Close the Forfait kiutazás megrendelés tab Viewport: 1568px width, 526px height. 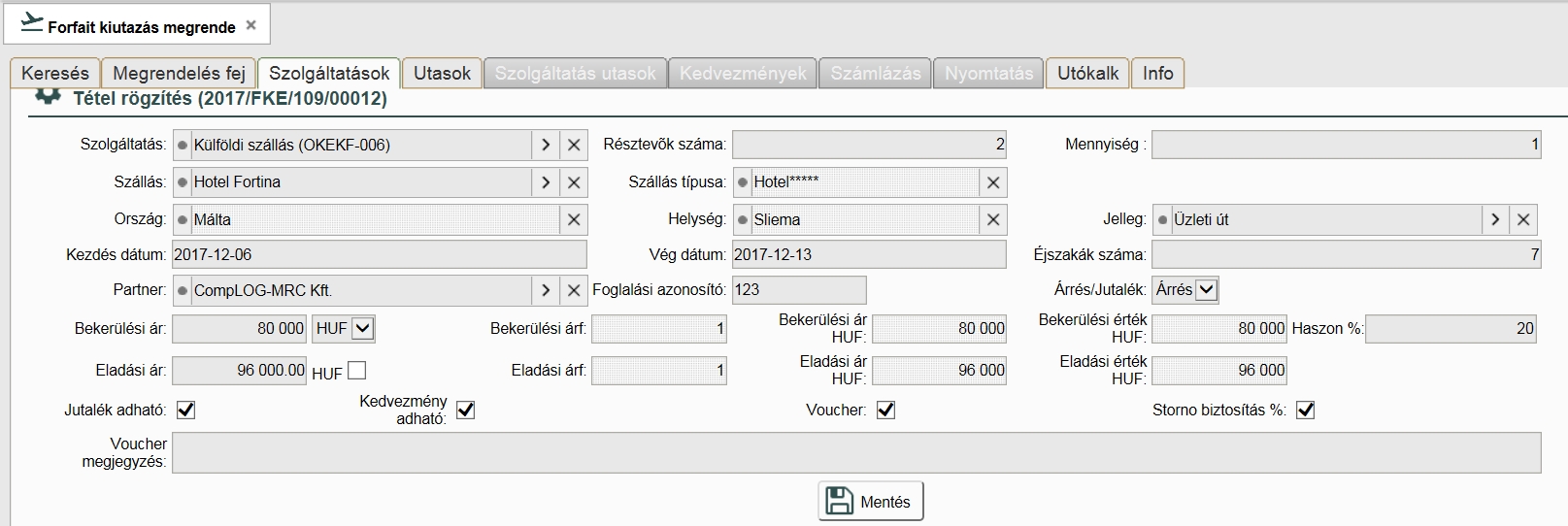[x=250, y=26]
